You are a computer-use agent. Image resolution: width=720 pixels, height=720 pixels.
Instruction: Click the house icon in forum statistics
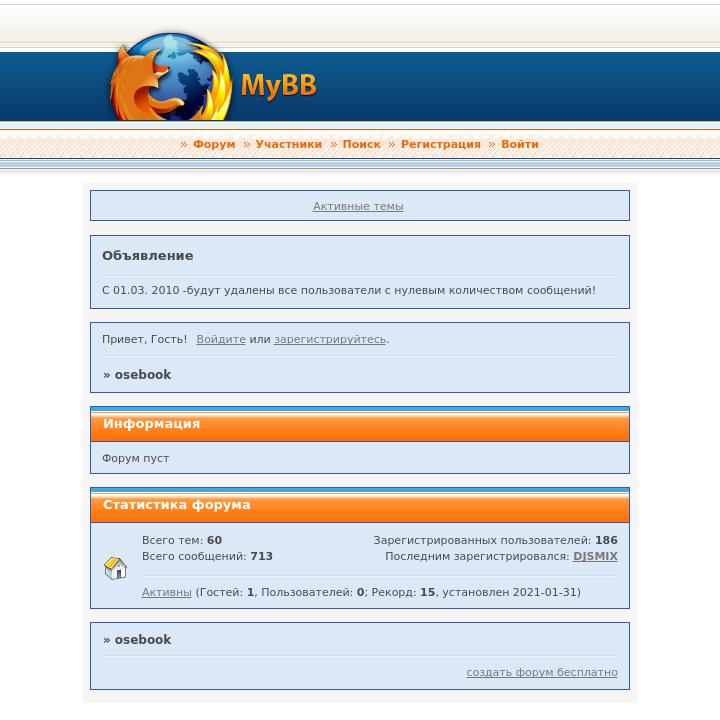point(115,568)
